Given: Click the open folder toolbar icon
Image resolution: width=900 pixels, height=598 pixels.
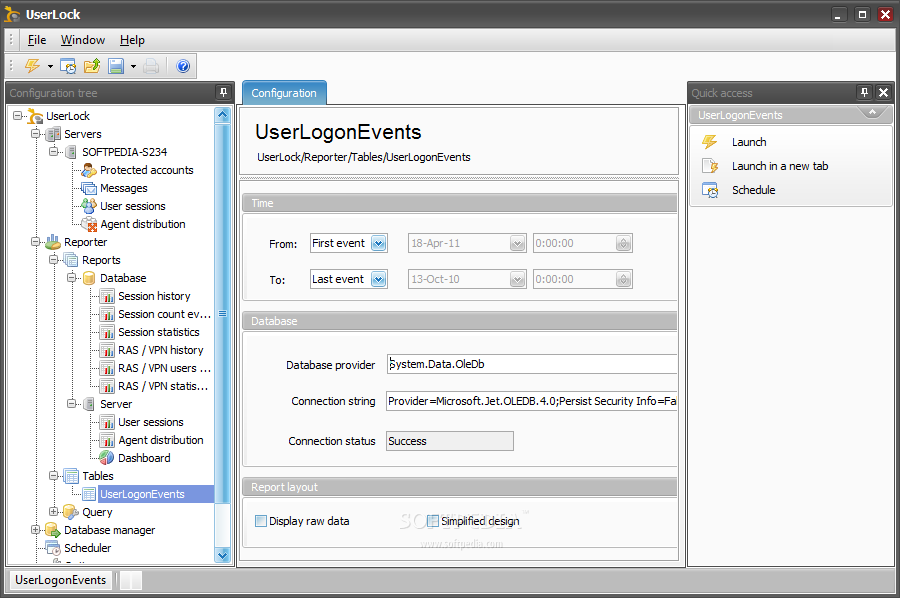Looking at the screenshot, I should point(92,67).
